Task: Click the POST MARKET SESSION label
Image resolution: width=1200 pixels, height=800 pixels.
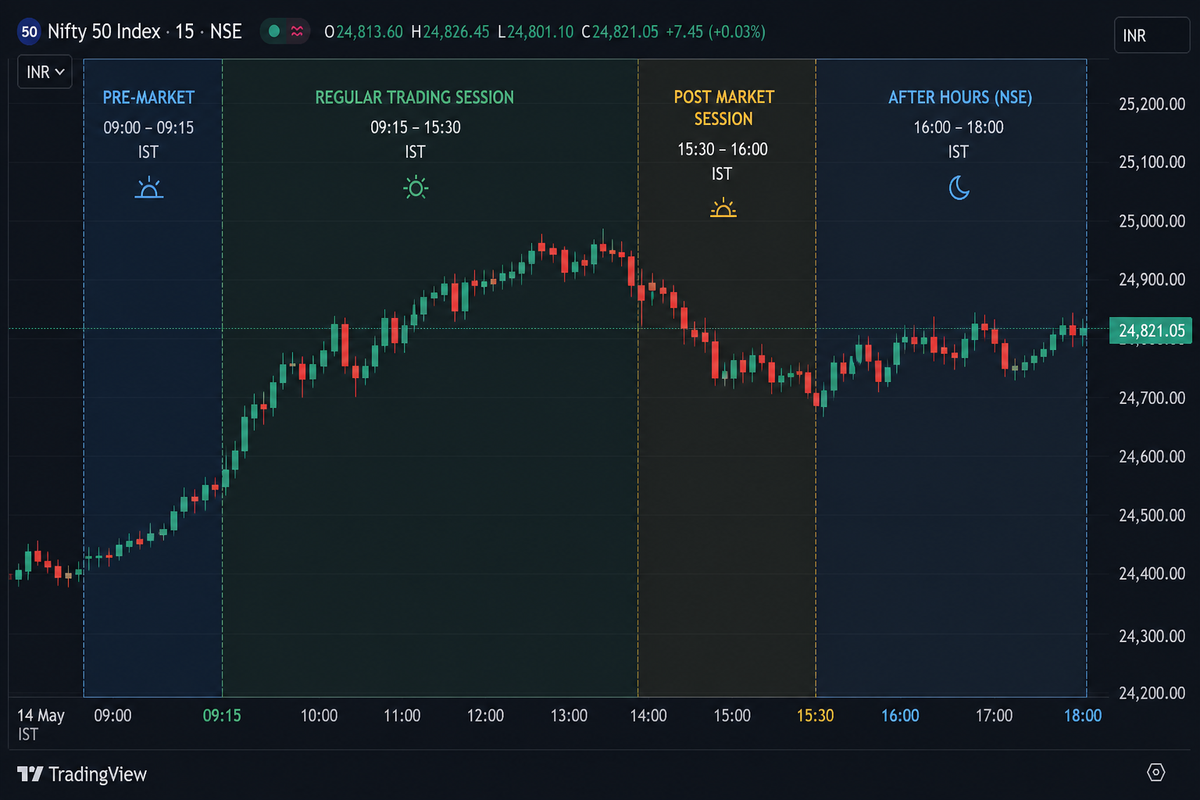Action: 724,108
